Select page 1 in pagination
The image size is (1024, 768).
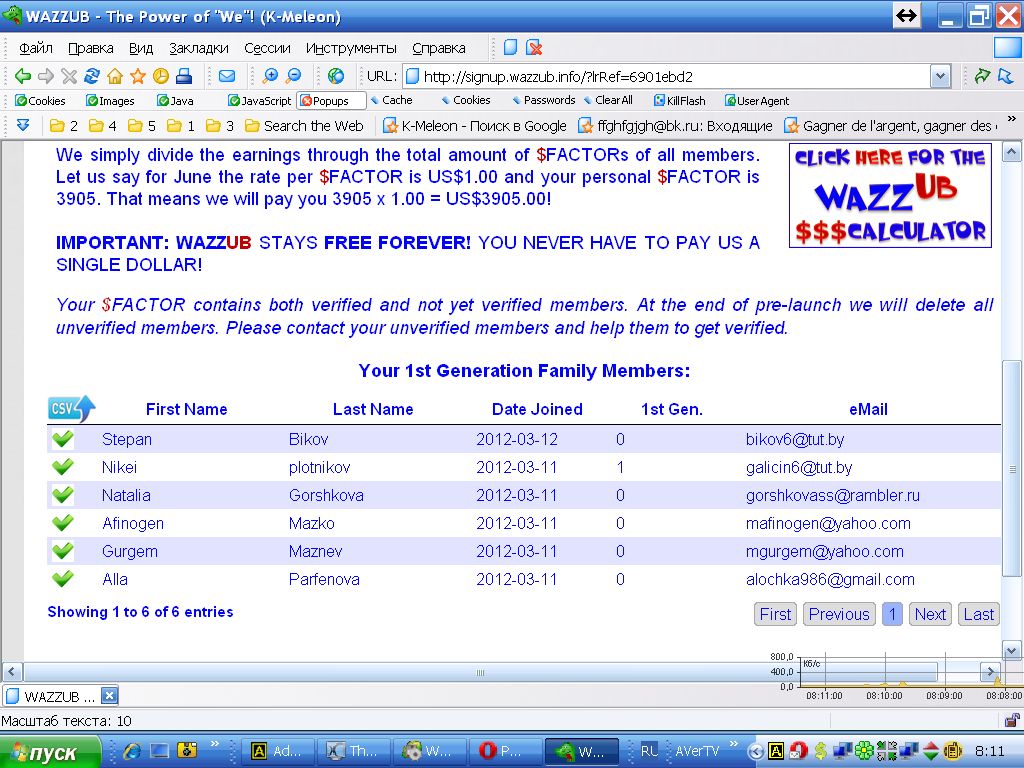[892, 614]
